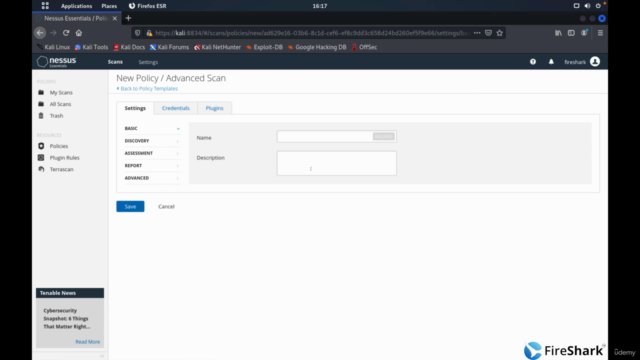
Task: Collapse the BASIC settings section
Action: (152, 128)
